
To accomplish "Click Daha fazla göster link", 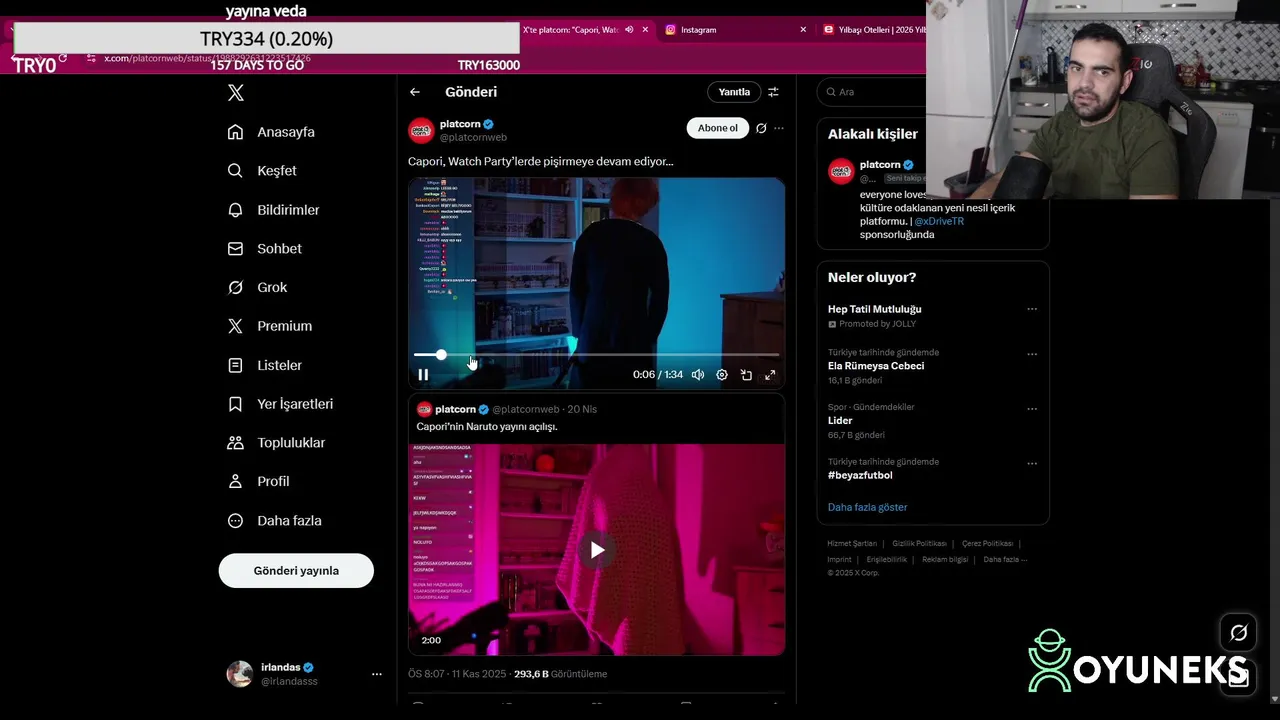I will click(867, 507).
